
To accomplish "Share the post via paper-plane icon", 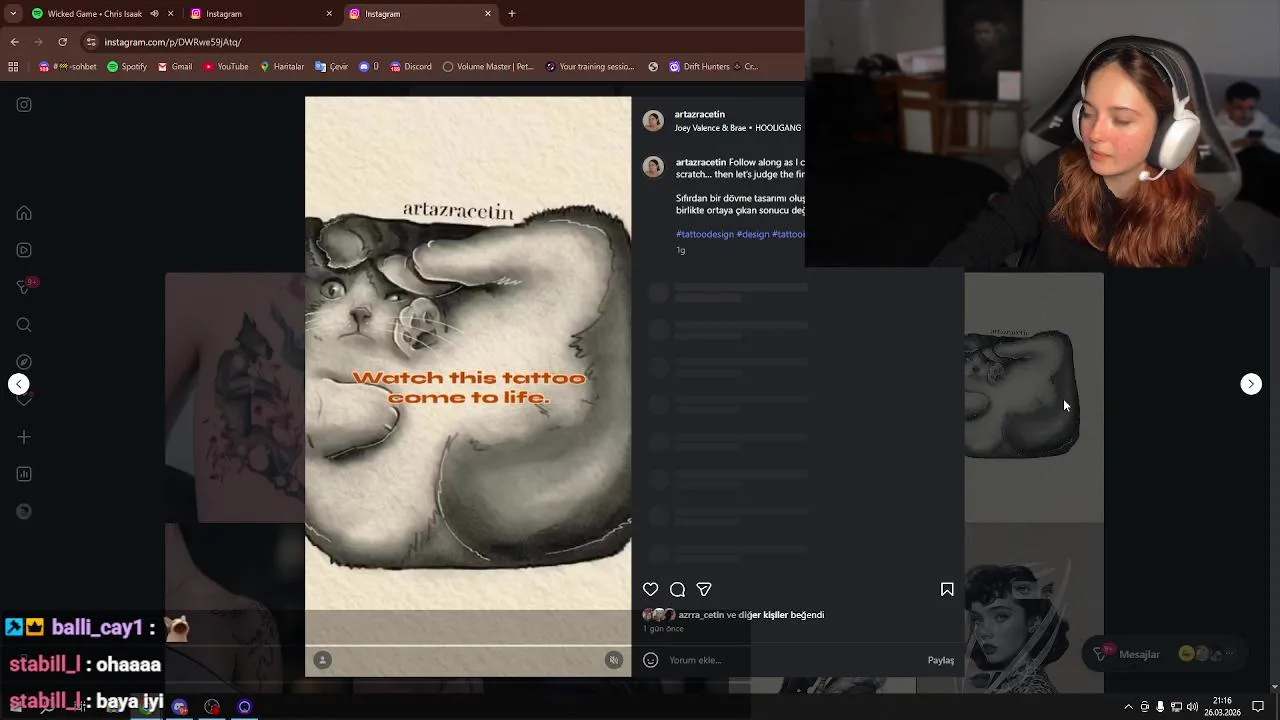I will tap(704, 589).
